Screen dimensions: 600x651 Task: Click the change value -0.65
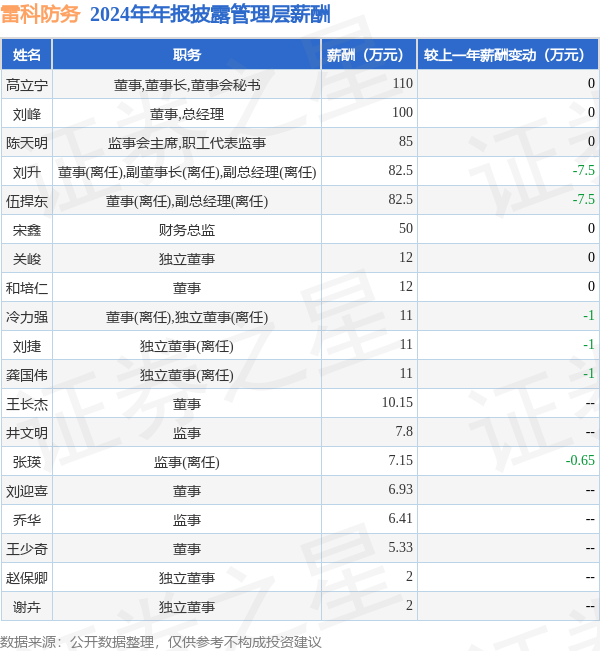click(580, 460)
